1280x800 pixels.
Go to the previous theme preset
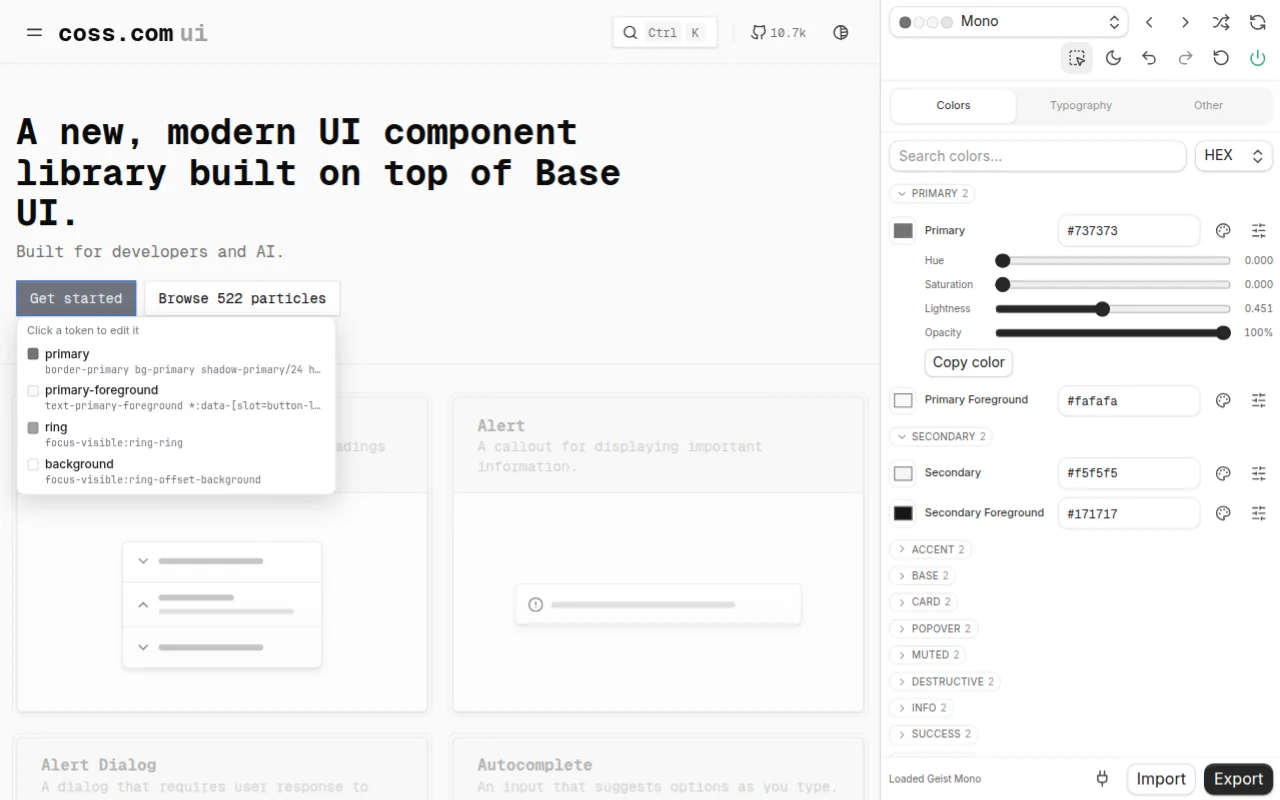pos(1150,22)
